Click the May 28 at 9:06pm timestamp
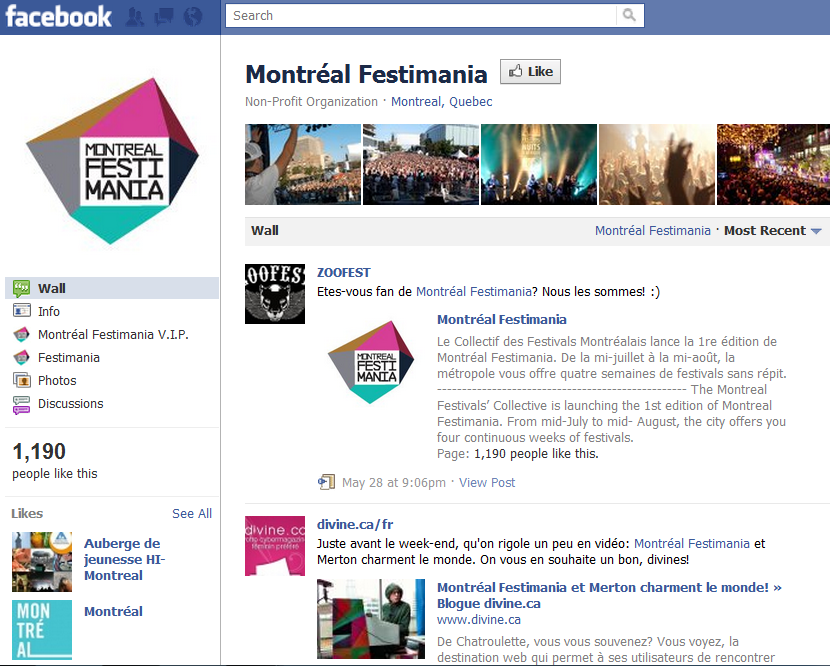This screenshot has height=666, width=830. click(x=394, y=482)
